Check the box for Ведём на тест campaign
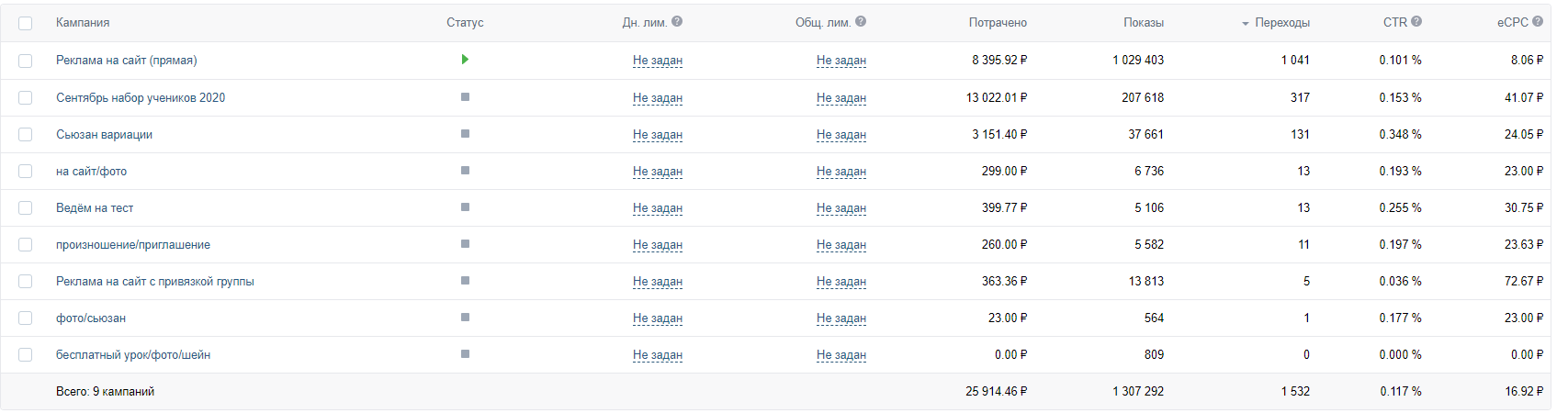Viewport: 1568px width, 413px height. (25, 207)
